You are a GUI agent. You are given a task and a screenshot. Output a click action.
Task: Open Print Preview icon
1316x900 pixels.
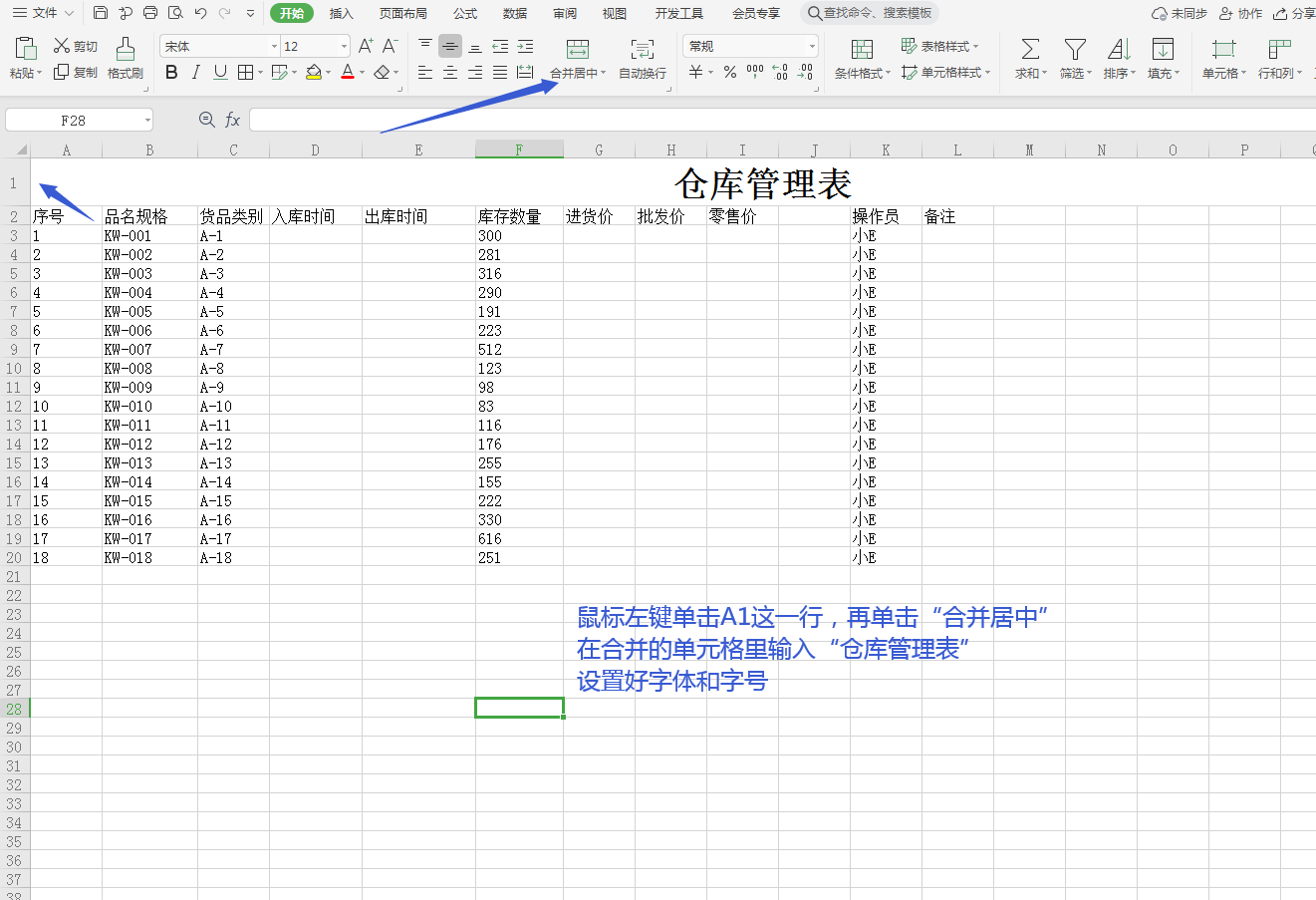175,13
